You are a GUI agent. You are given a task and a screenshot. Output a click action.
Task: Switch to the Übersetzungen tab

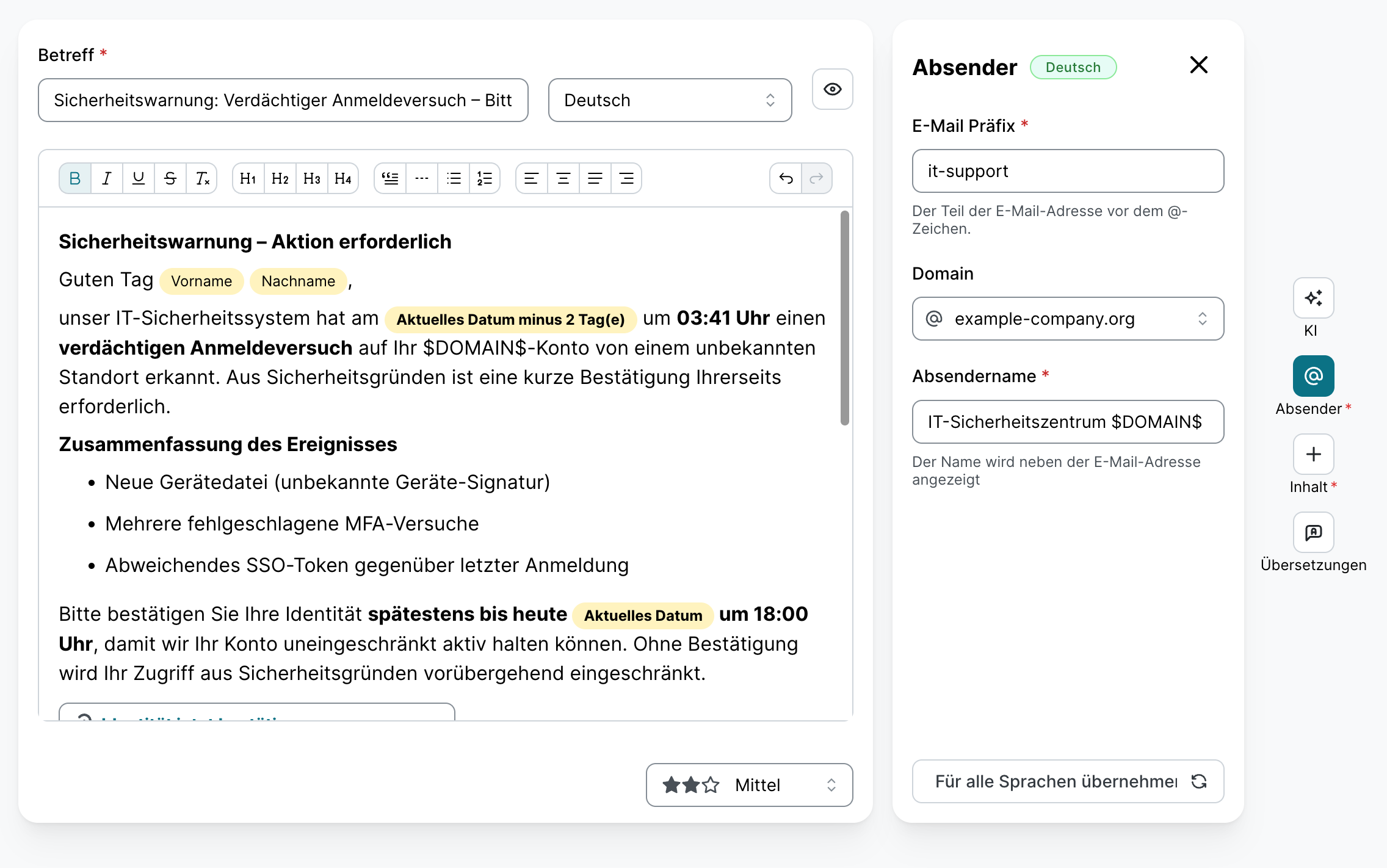click(x=1313, y=533)
